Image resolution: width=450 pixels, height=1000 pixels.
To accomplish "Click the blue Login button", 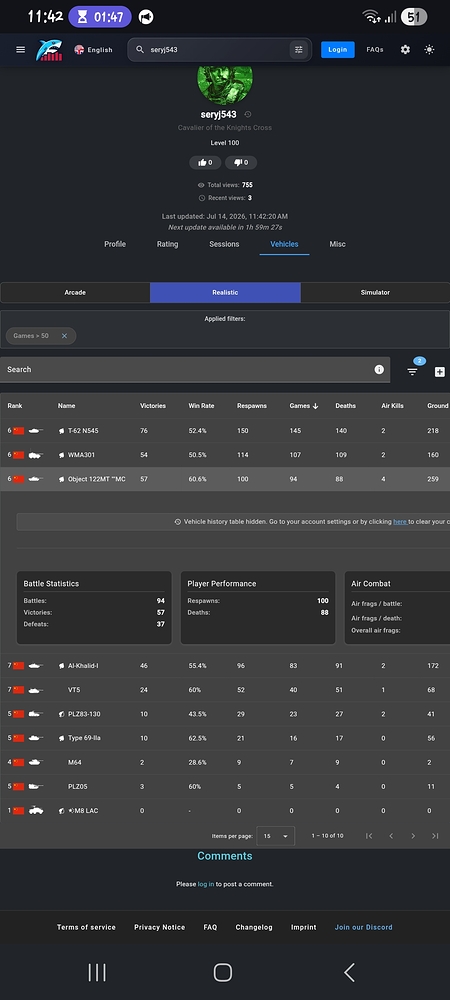I will click(338, 50).
